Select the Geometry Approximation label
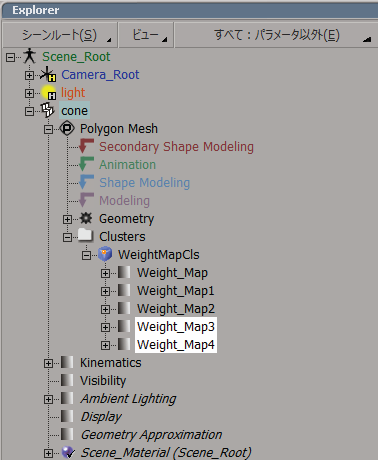 [151, 435]
